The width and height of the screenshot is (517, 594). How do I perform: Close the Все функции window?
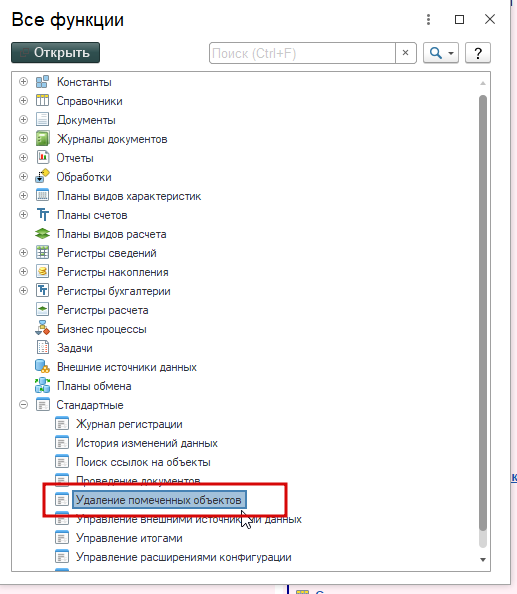(490, 19)
